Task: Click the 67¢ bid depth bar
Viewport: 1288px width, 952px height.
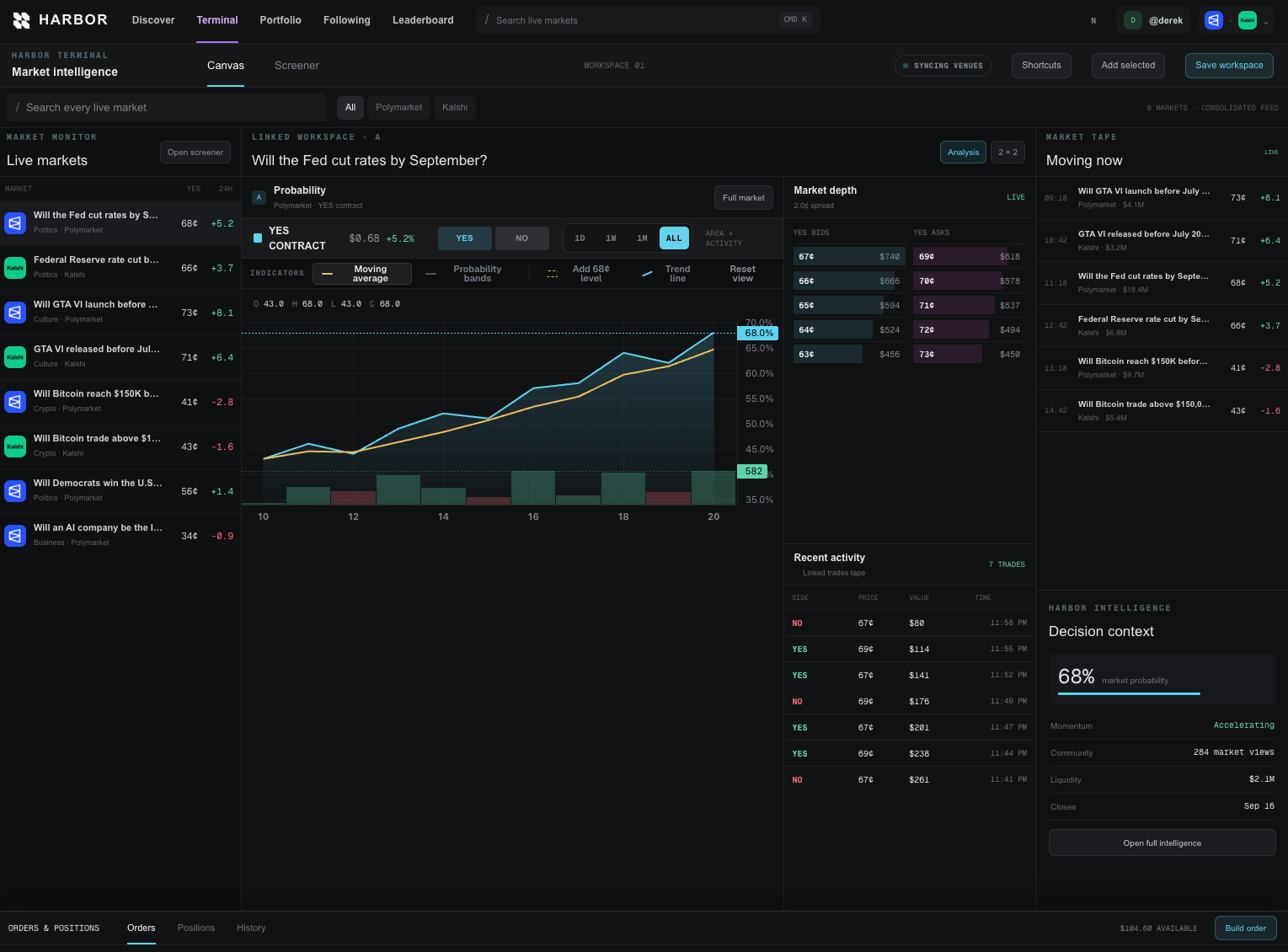Action: (x=848, y=256)
